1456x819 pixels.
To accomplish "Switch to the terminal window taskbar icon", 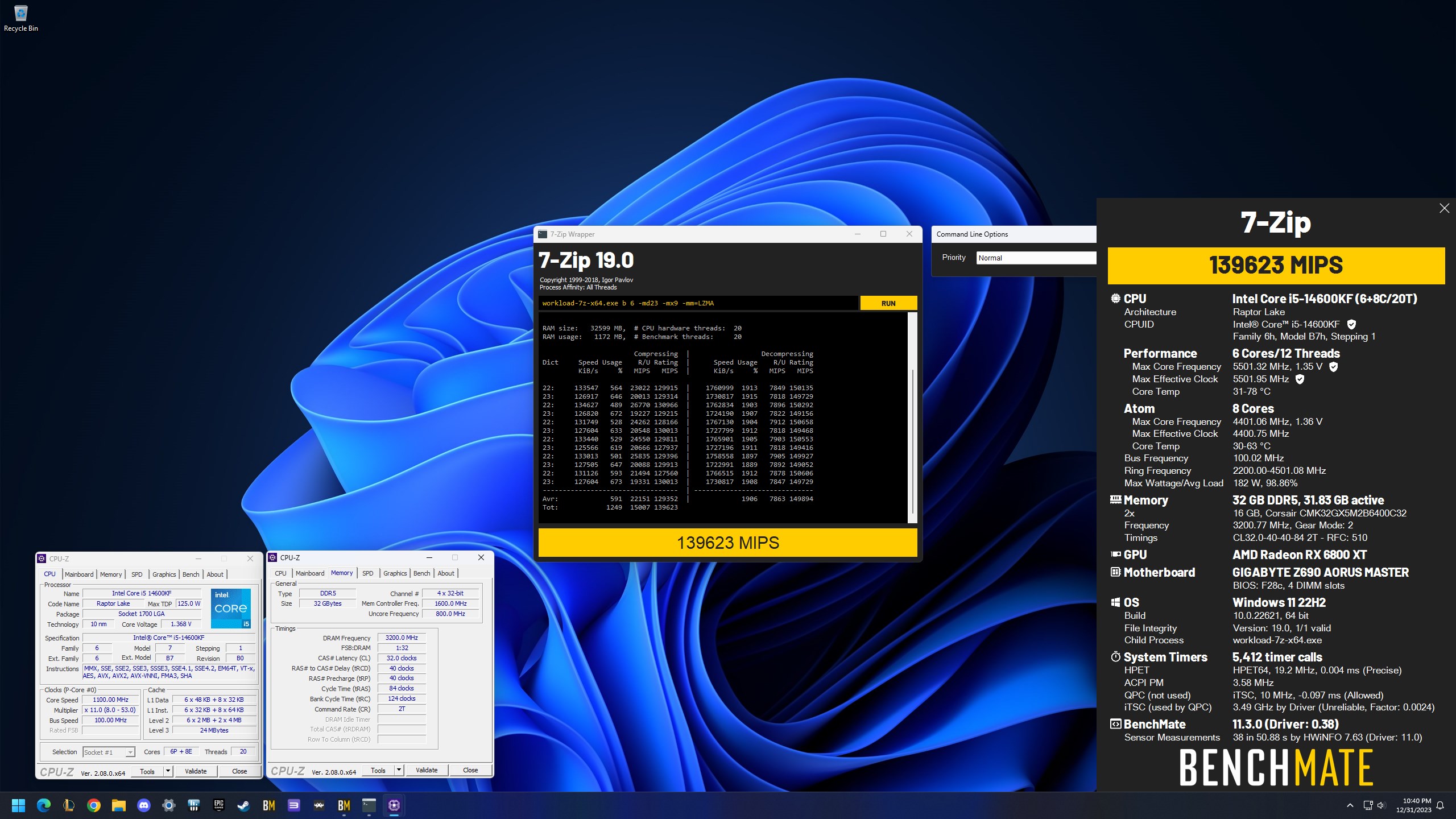I will tap(369, 805).
